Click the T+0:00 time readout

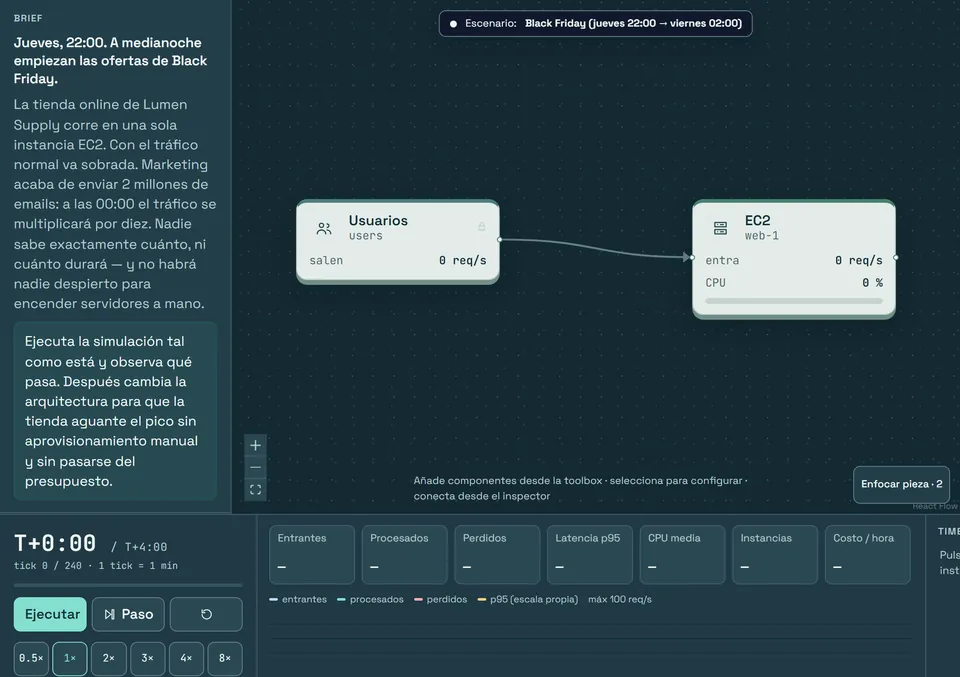coord(55,543)
